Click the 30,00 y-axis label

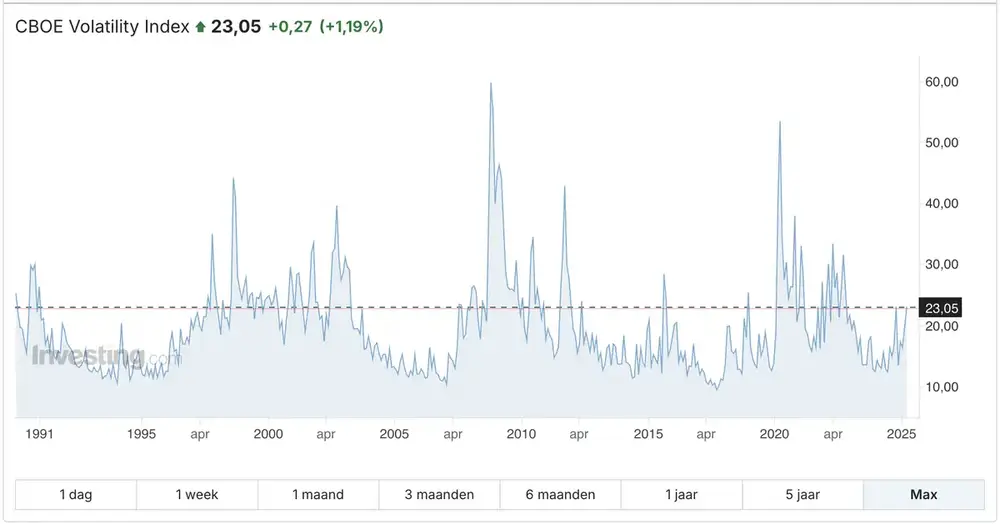coord(941,265)
